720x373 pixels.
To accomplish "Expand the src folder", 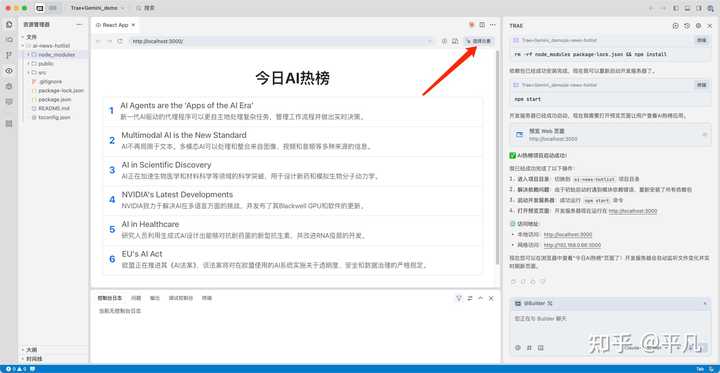I will 28,73.
